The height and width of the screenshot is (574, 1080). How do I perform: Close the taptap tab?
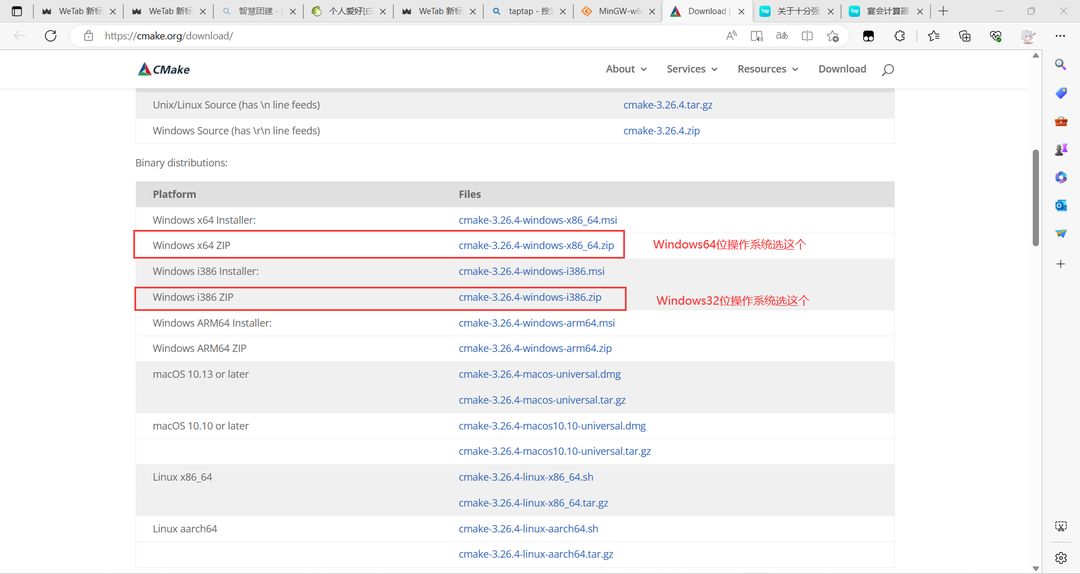click(x=562, y=12)
